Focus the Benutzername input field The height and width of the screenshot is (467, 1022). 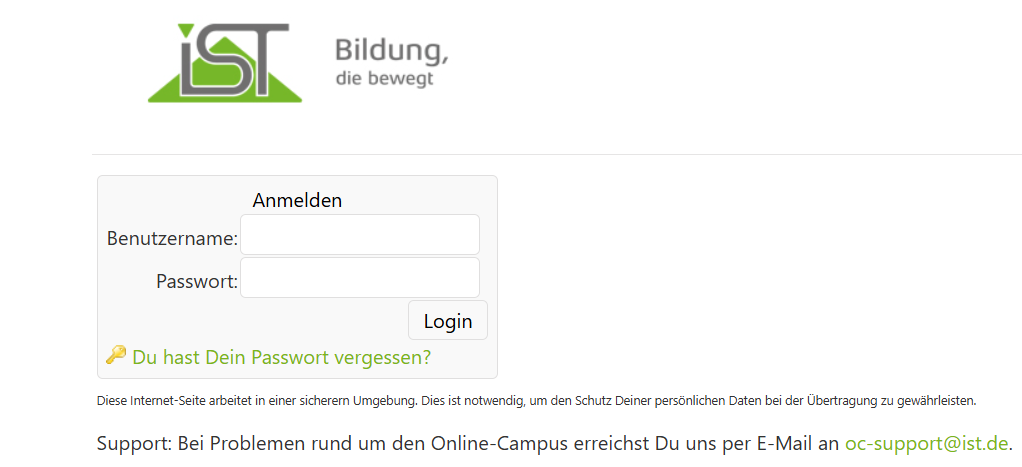point(359,235)
